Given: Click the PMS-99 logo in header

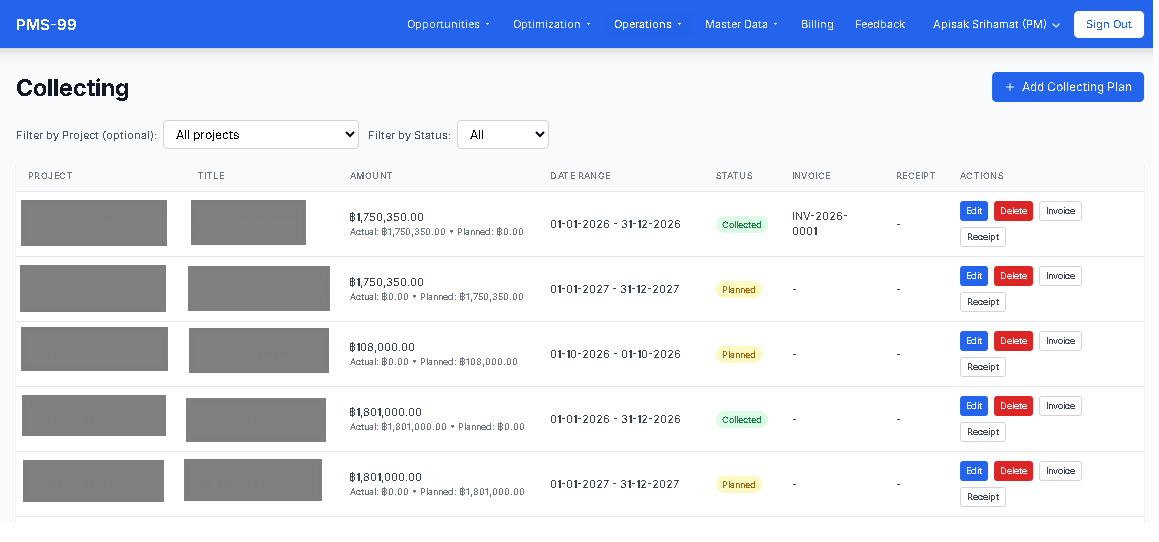Looking at the screenshot, I should (x=46, y=24).
